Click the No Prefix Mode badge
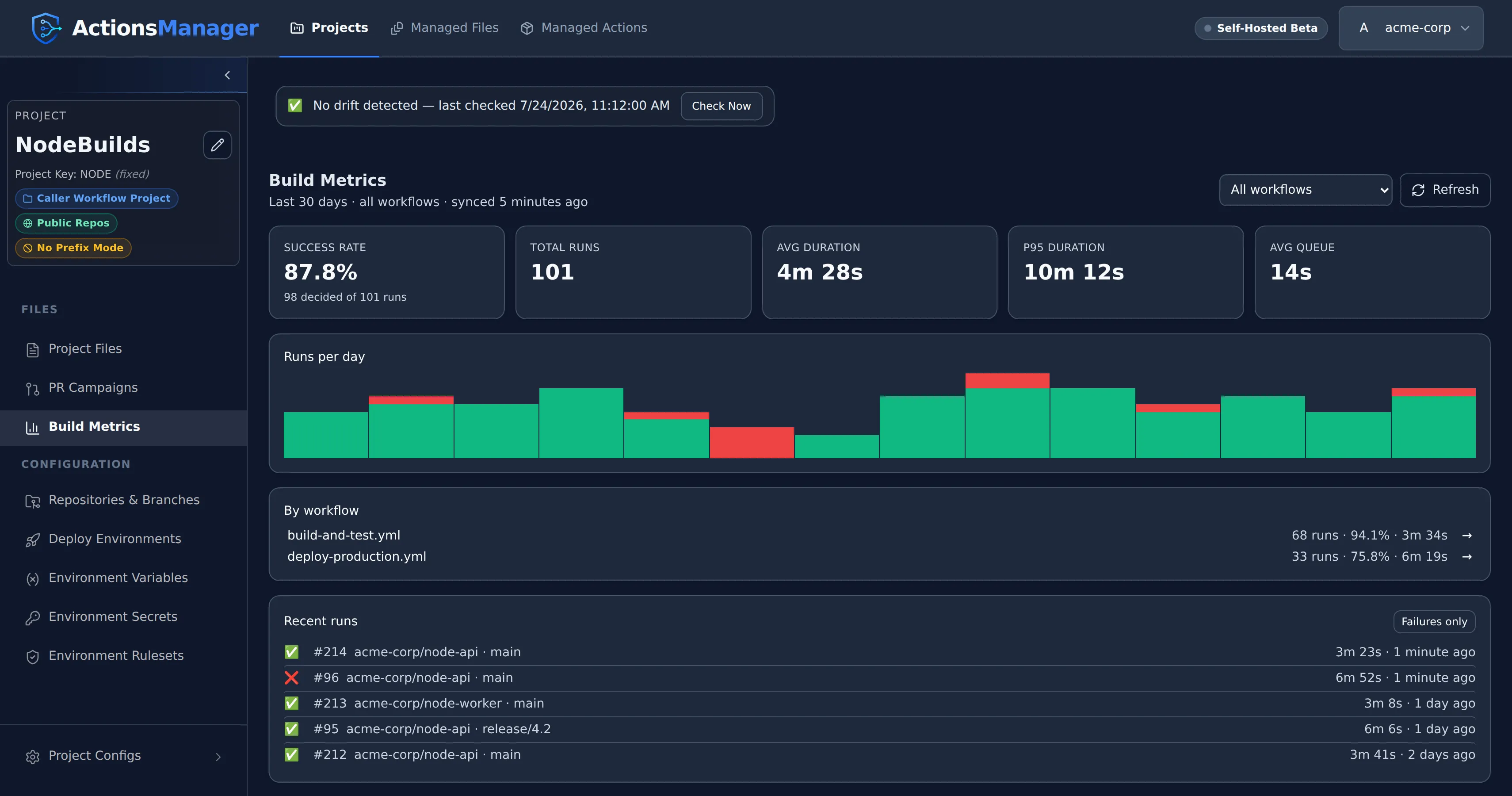 [x=73, y=248]
